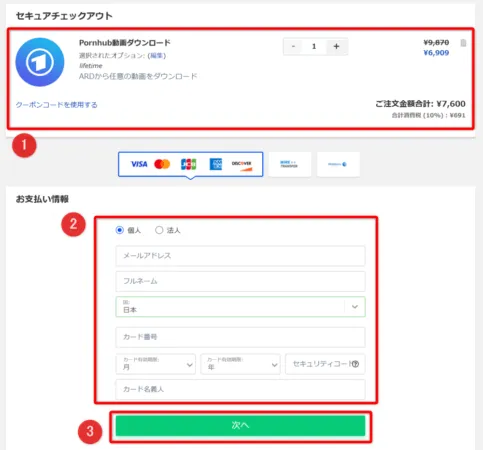Click the お支払い情報 heading
The image size is (483, 450).
pos(42,199)
